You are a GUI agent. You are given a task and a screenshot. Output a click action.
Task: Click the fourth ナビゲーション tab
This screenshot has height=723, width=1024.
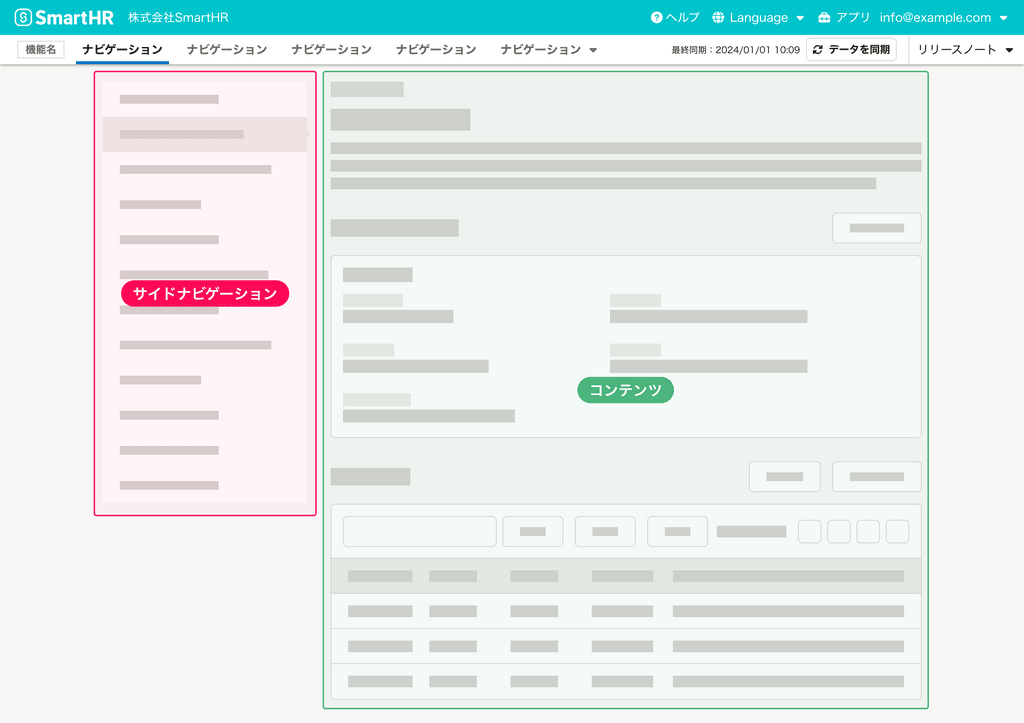(x=436, y=48)
